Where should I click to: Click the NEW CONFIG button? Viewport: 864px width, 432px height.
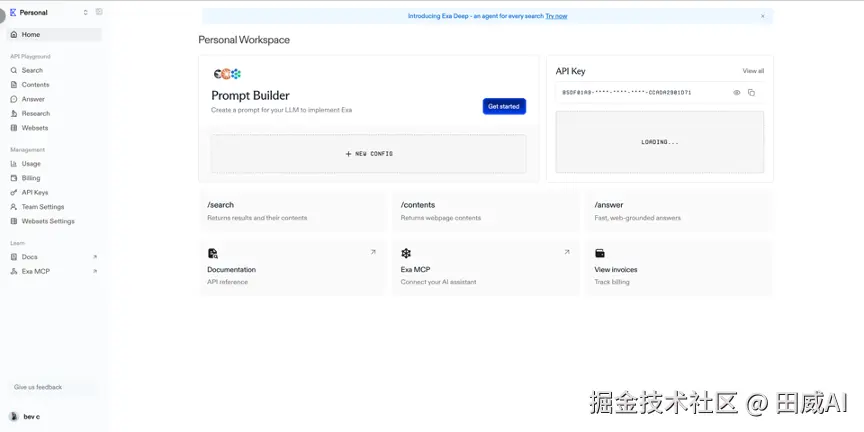tap(369, 154)
